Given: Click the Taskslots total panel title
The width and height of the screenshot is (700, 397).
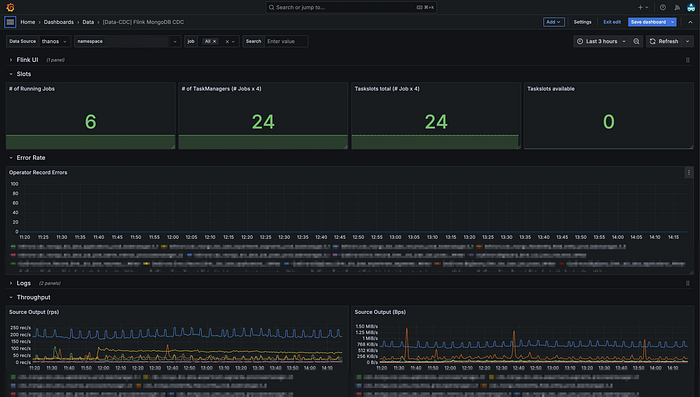Looking at the screenshot, I should coord(387,89).
